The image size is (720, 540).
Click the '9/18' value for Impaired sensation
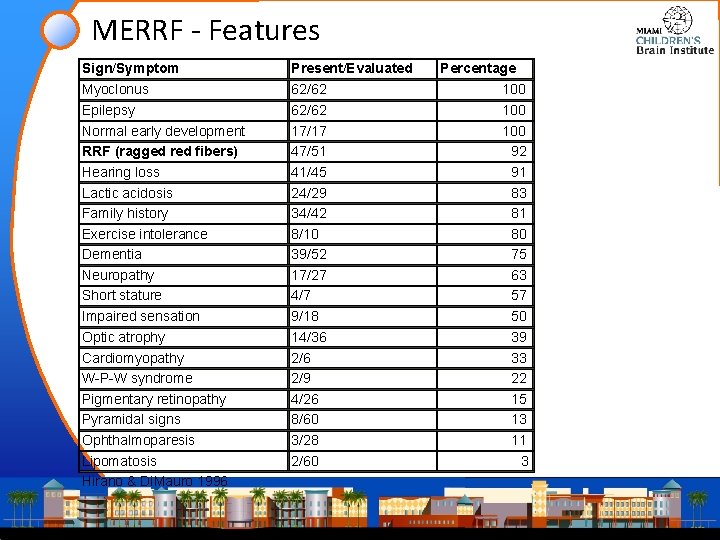pyautogui.click(x=305, y=316)
